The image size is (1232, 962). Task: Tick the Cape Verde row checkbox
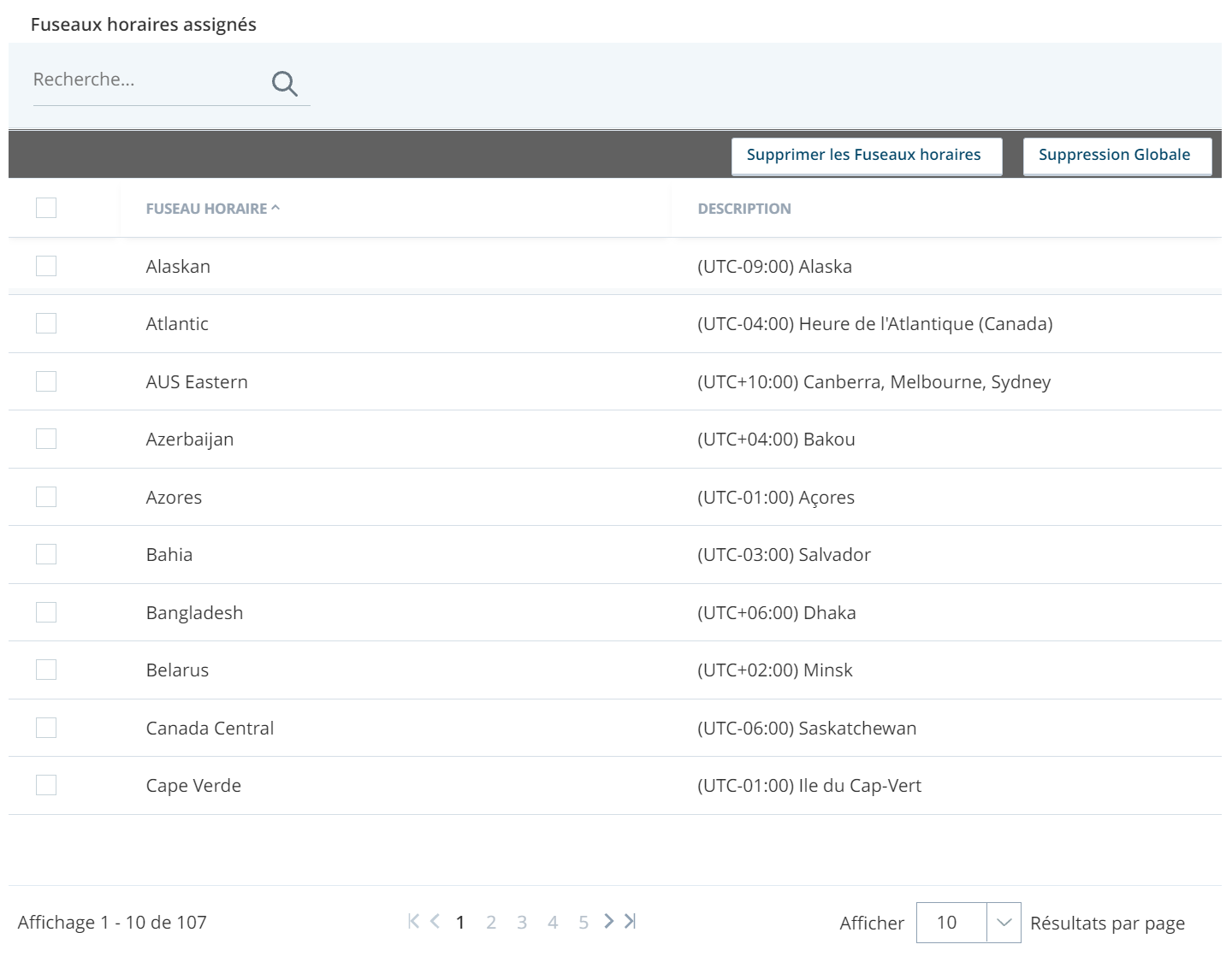pyautogui.click(x=46, y=785)
